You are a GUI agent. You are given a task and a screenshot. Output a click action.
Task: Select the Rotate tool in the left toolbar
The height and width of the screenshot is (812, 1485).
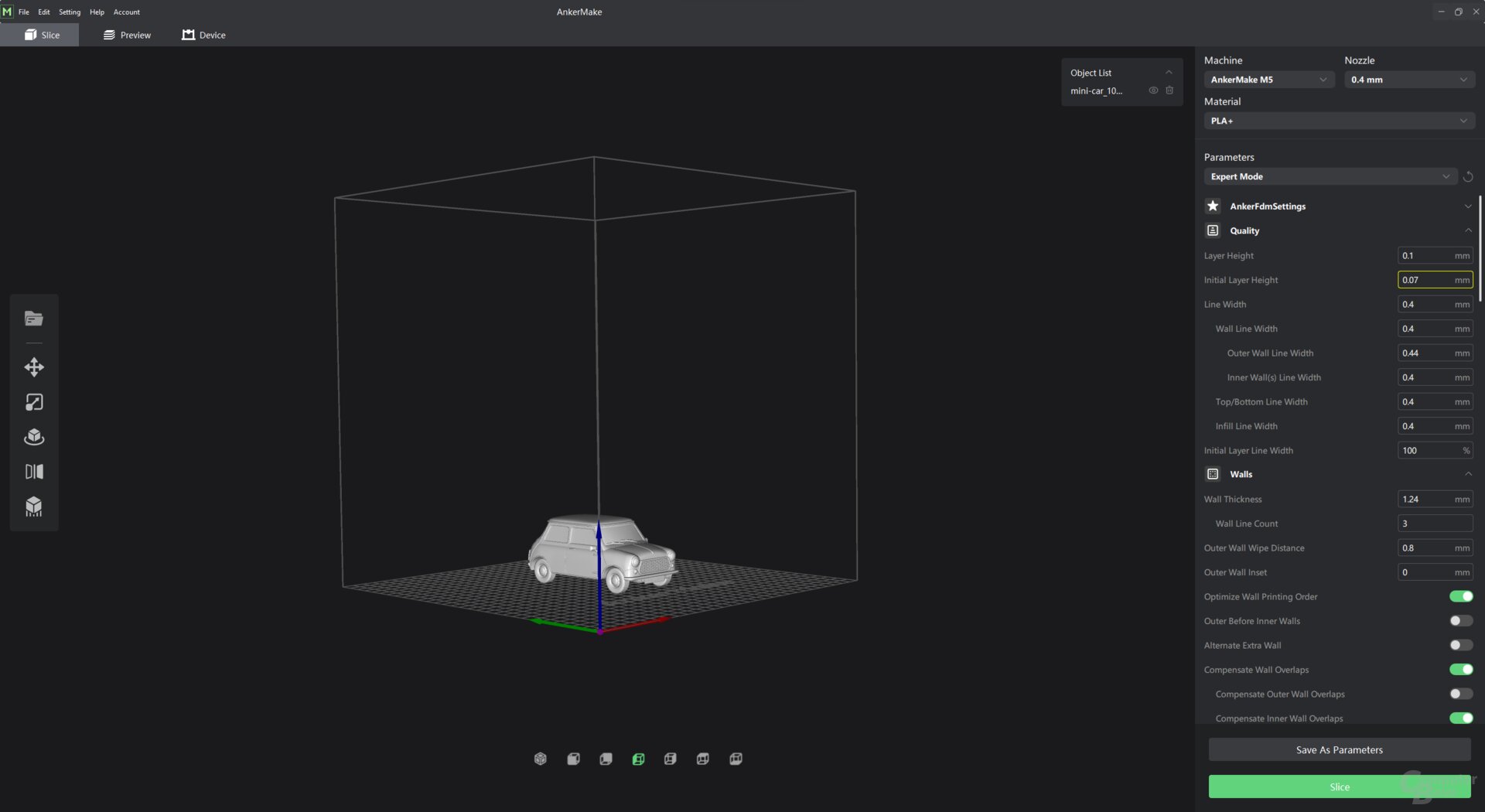(34, 437)
